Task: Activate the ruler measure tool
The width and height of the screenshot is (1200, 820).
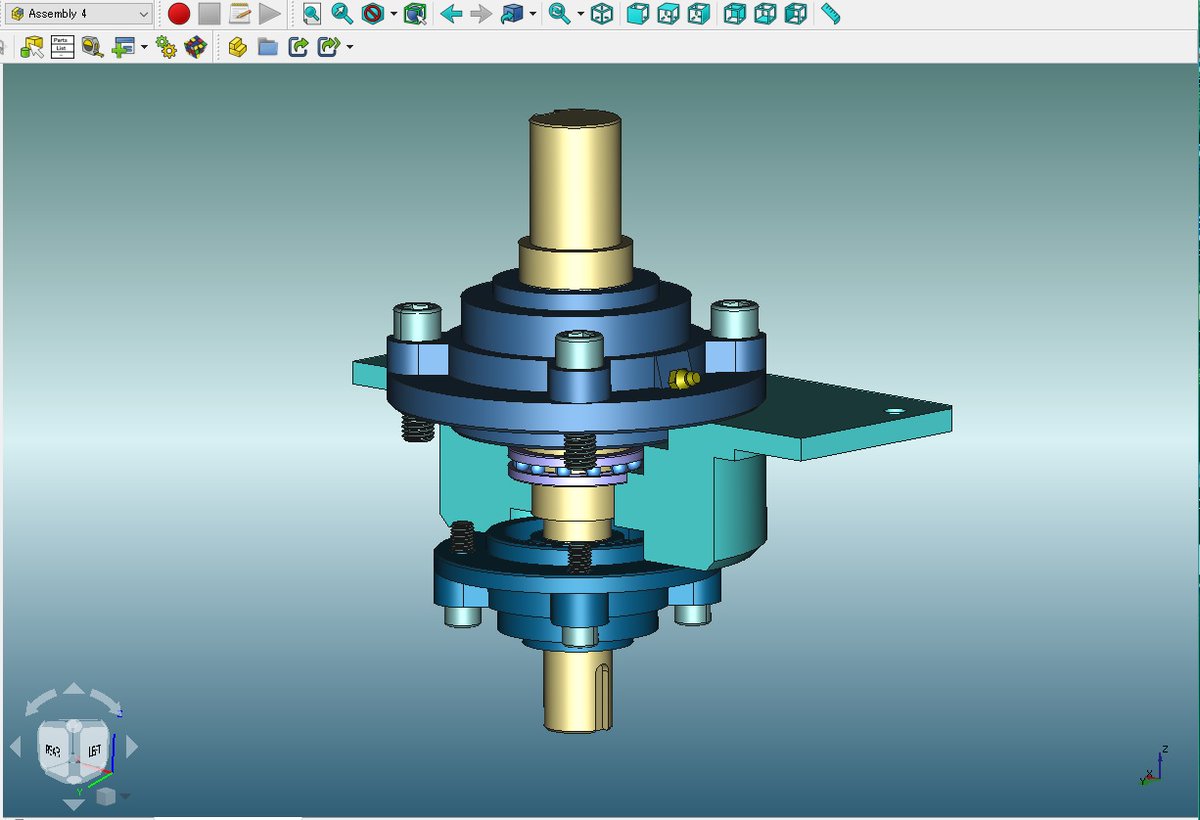Action: pos(830,14)
